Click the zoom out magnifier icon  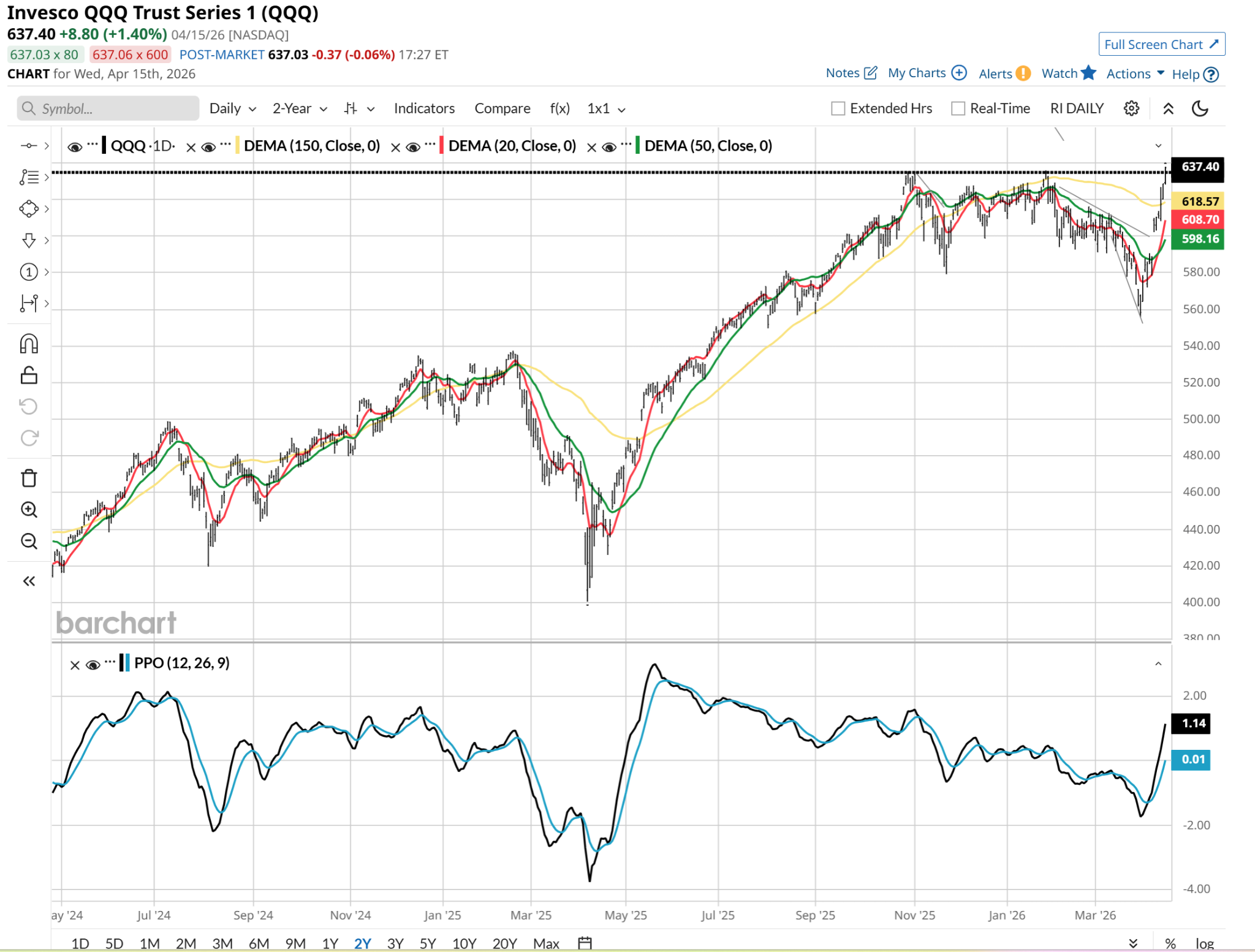pyautogui.click(x=29, y=541)
